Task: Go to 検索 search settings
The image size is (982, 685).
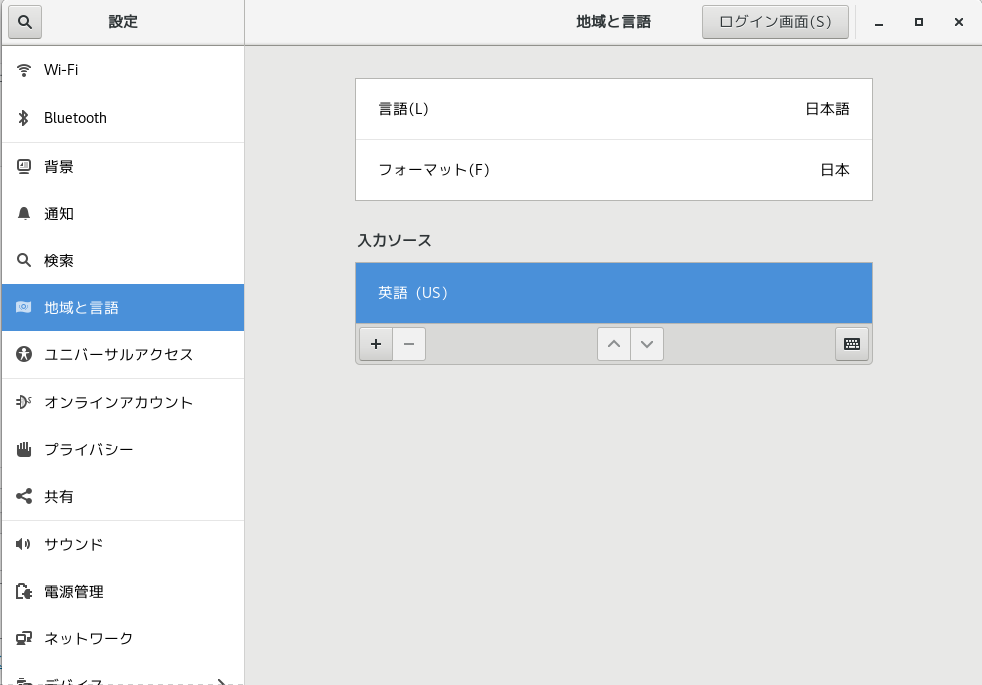Action: point(123,260)
